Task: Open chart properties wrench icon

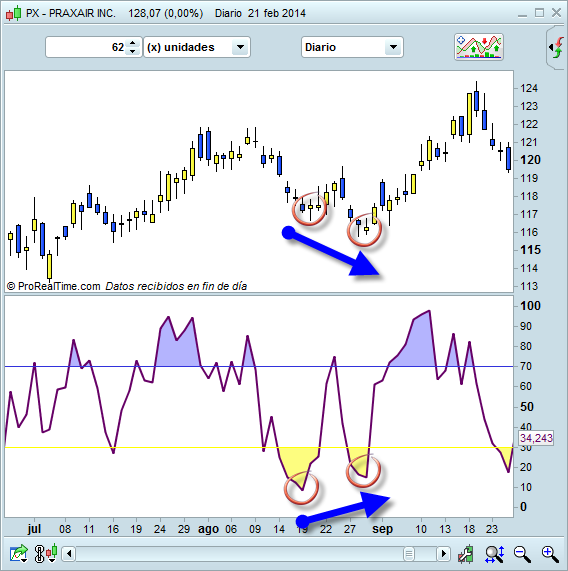Action: pos(466,554)
